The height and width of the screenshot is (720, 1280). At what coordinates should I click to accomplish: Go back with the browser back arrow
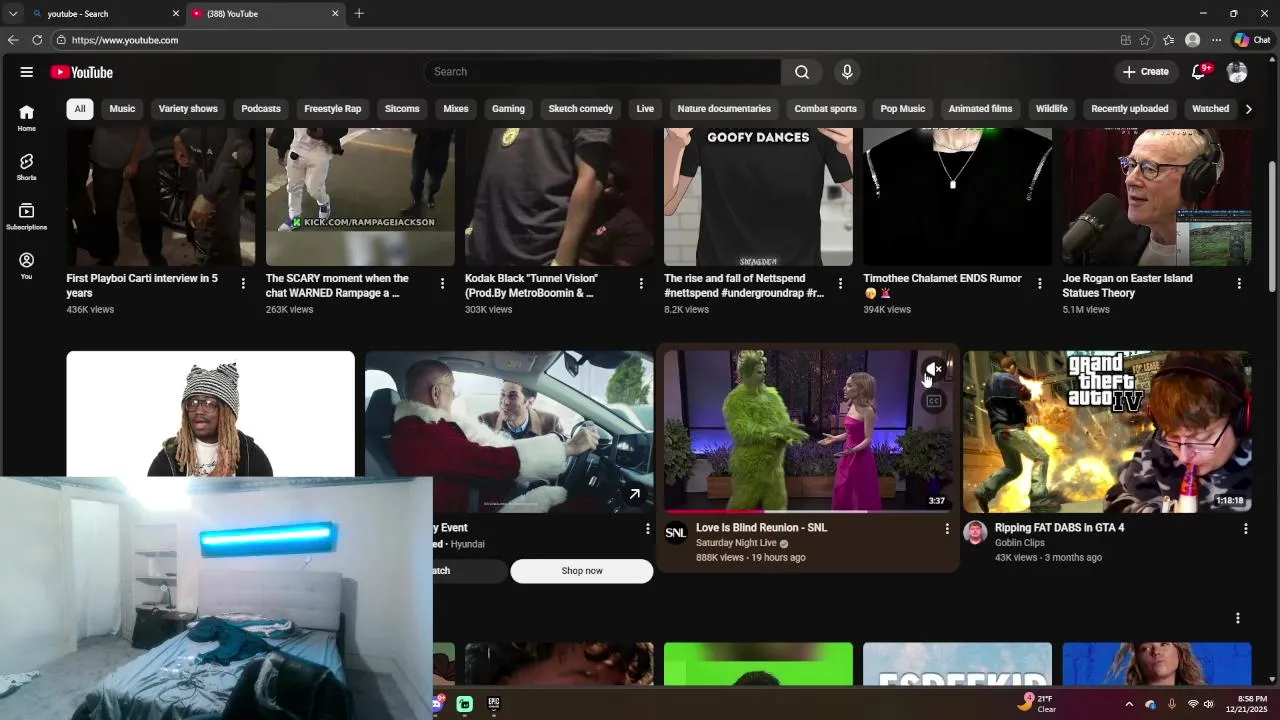(x=13, y=40)
